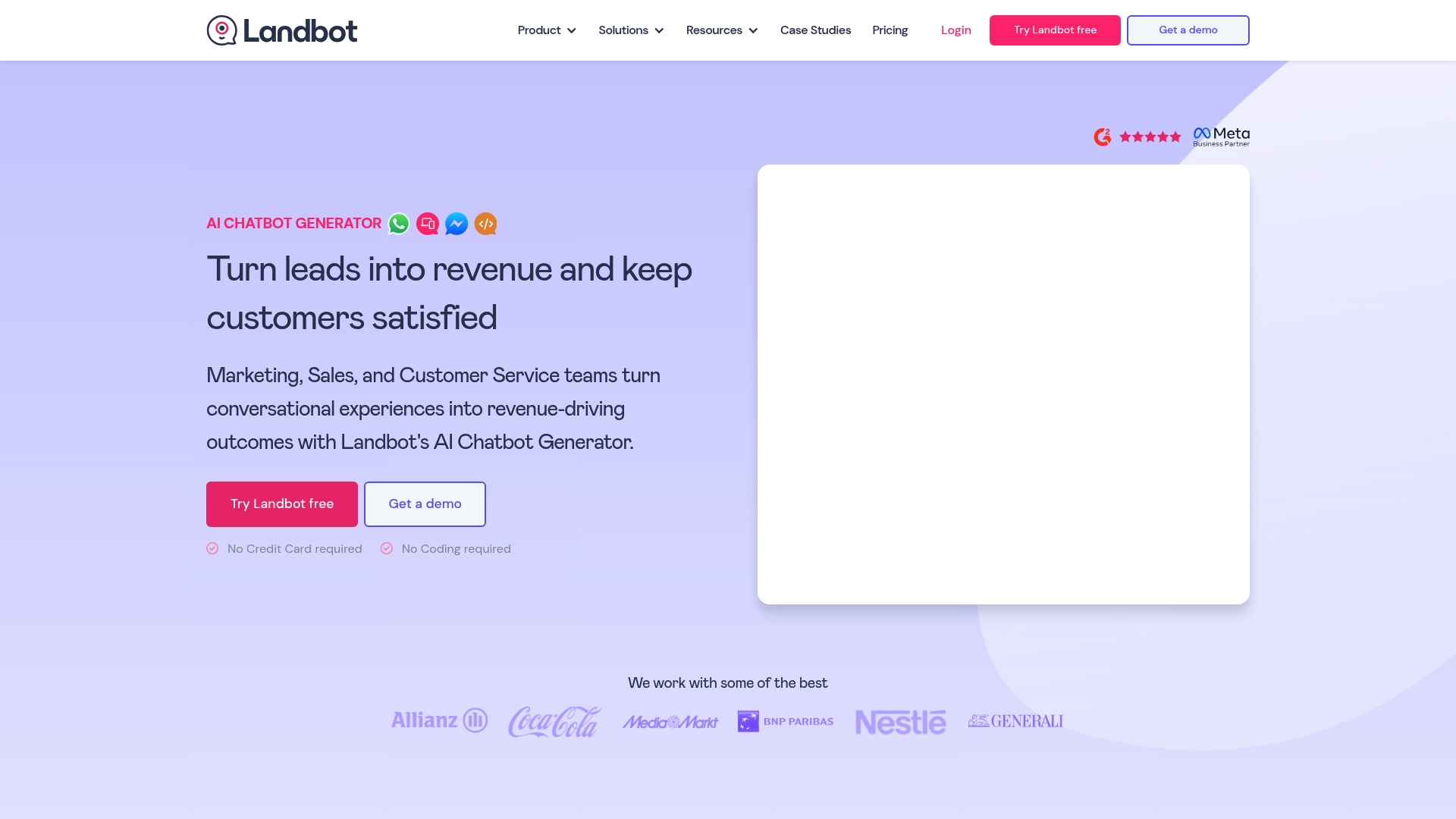Click the Login link
This screenshot has width=1456, height=819.
[x=955, y=30]
